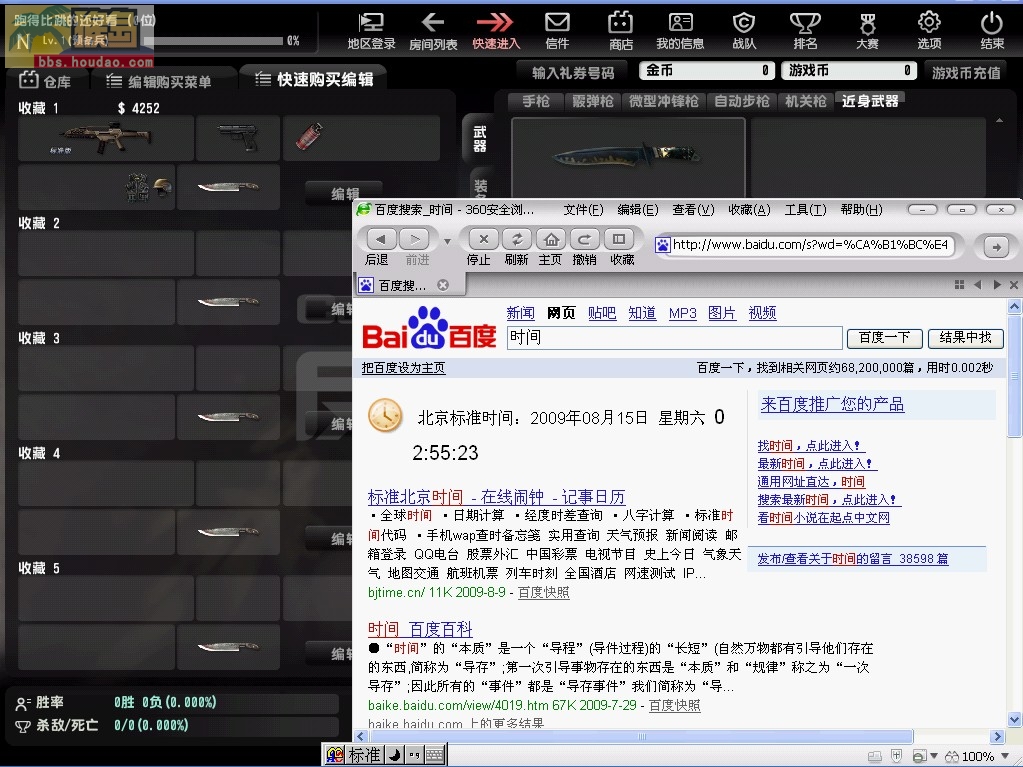Click the 游戏币充值 recharge button
The height and width of the screenshot is (767, 1023).
966,72
